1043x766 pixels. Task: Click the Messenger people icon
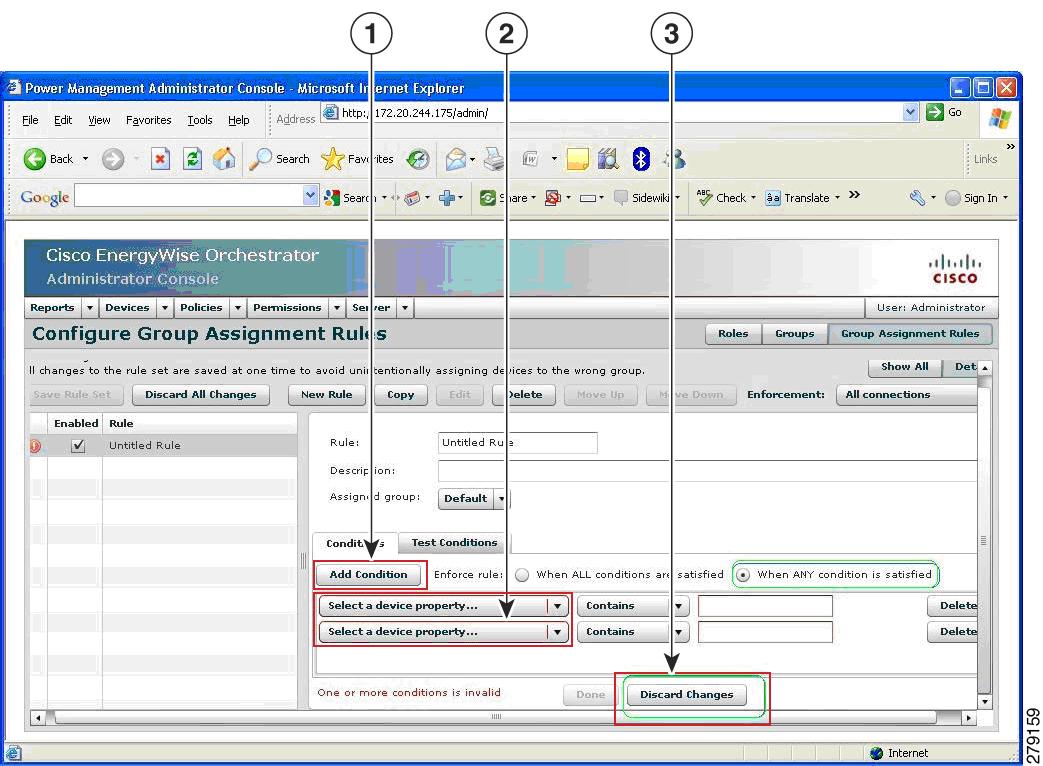pyautogui.click(x=674, y=159)
